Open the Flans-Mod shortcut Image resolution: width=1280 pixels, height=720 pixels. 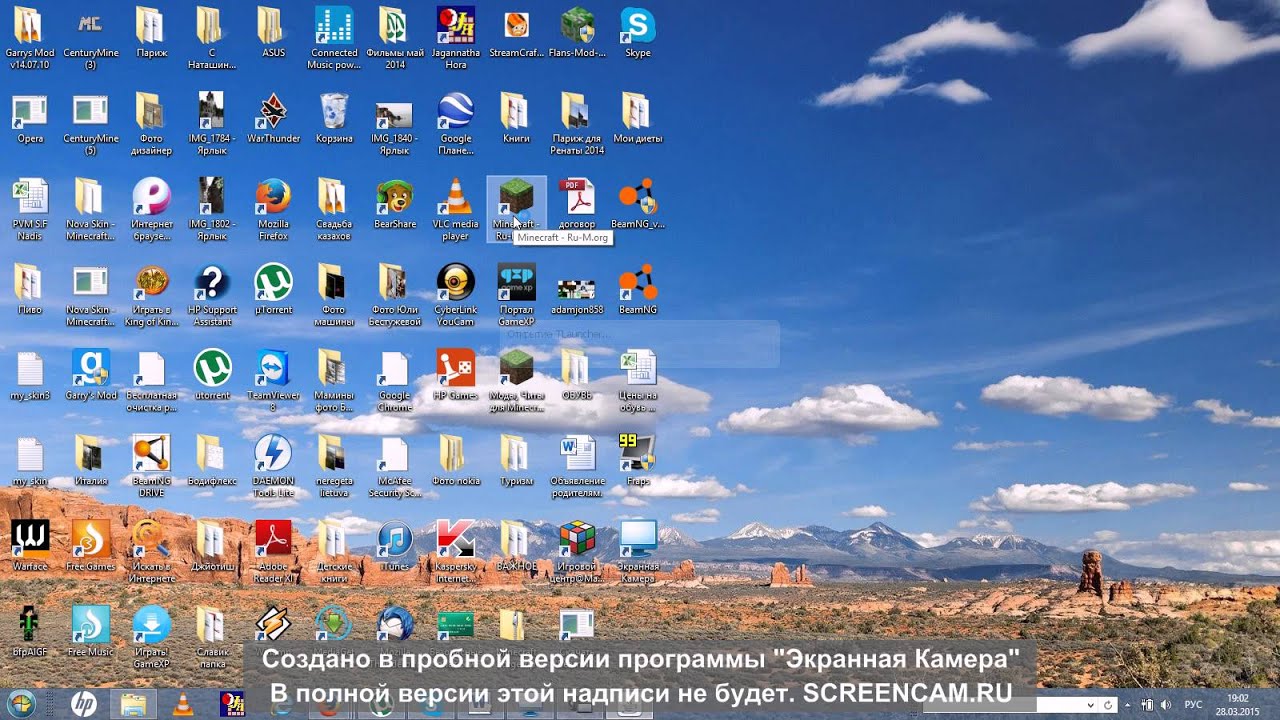tap(577, 32)
